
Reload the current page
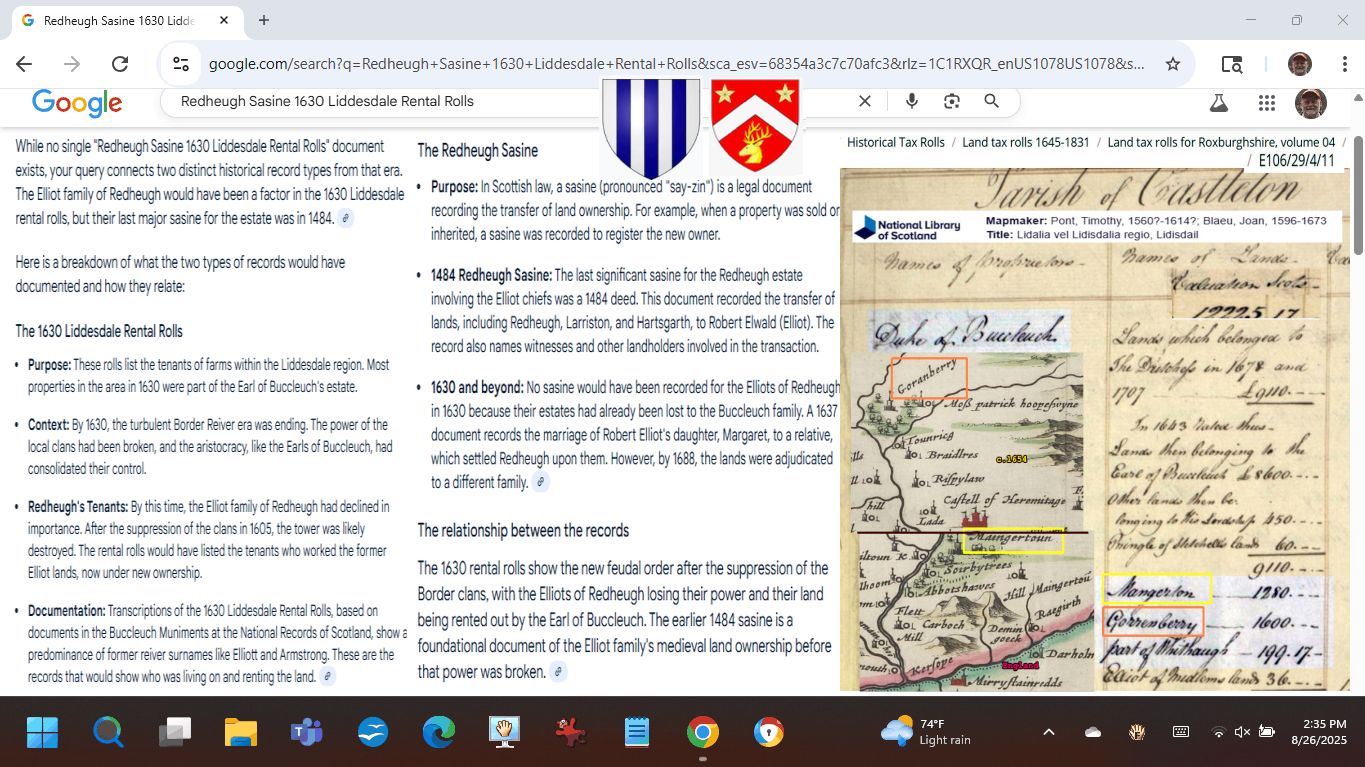pyautogui.click(x=120, y=64)
